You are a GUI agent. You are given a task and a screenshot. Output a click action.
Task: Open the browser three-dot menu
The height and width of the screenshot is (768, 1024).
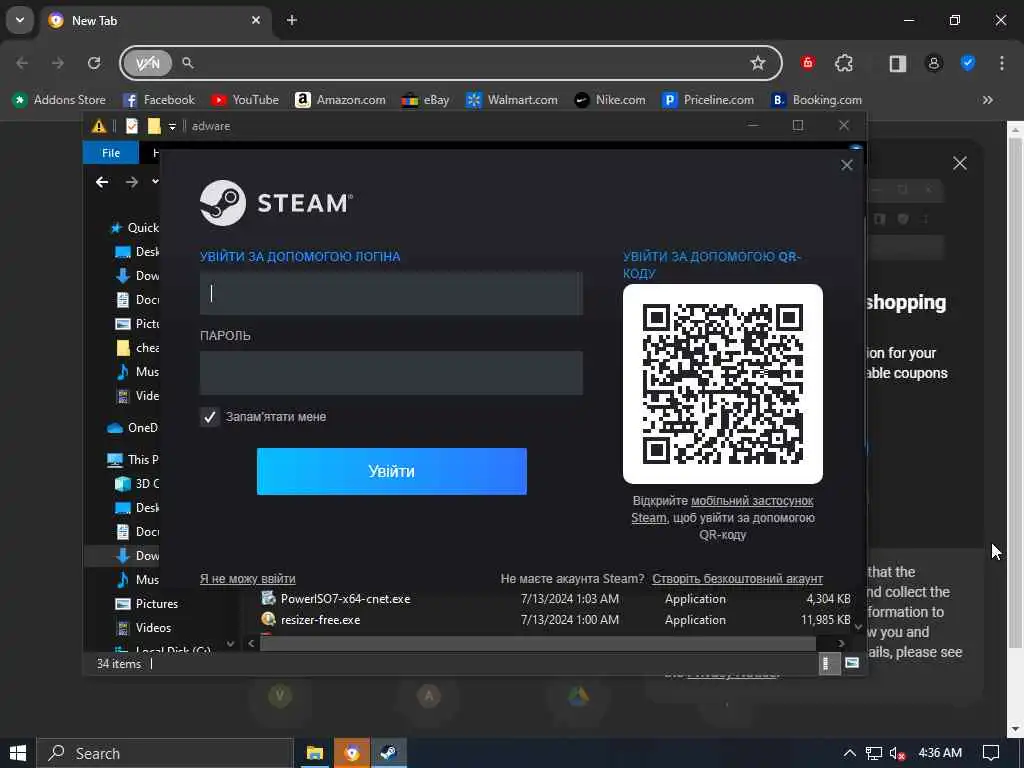(x=1002, y=63)
